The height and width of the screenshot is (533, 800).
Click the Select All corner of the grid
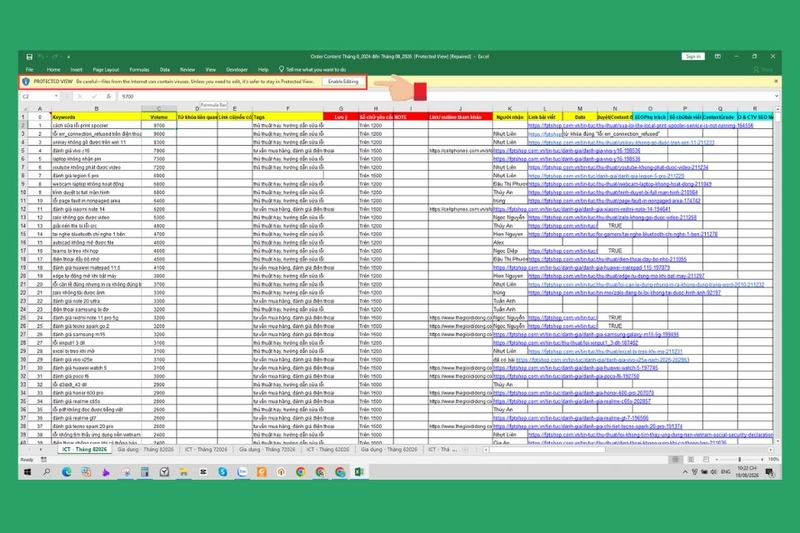click(23, 109)
